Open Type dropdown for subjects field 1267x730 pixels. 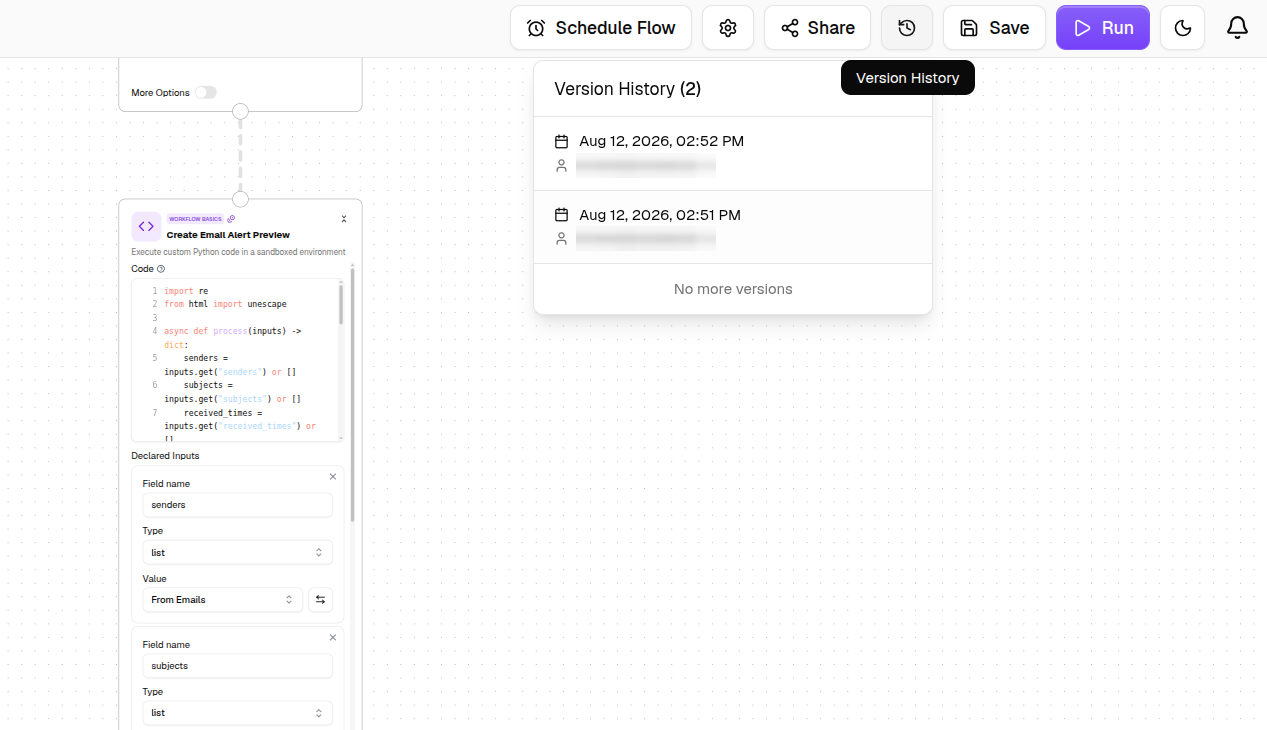[x=237, y=713]
